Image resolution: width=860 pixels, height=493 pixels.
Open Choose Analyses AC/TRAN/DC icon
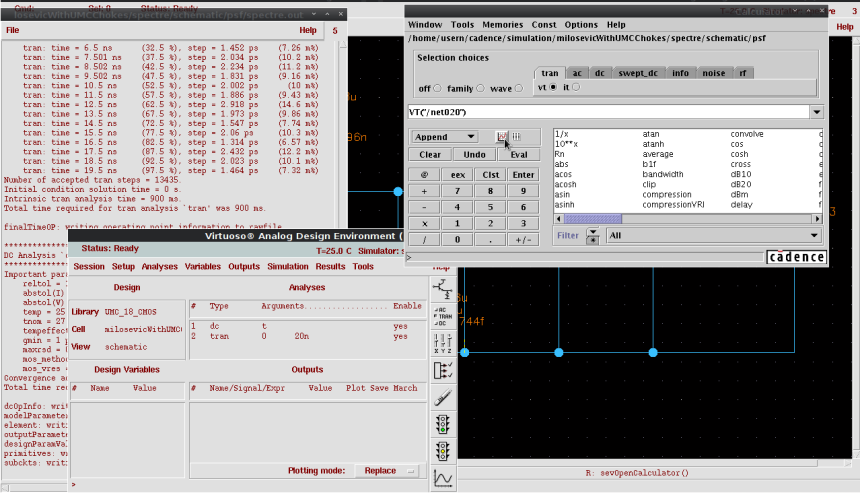point(443,316)
